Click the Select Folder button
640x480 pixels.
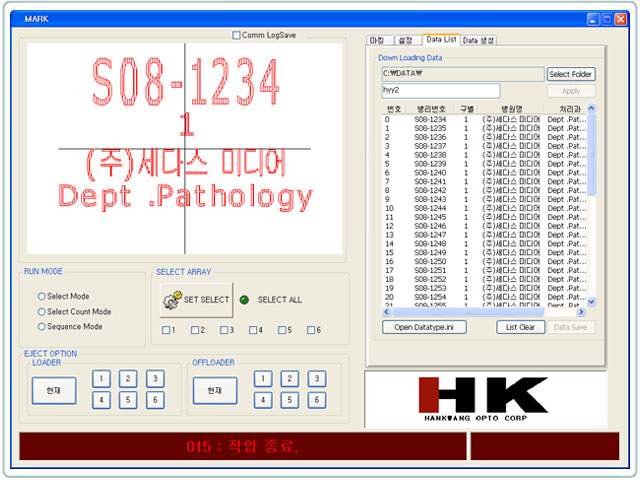[x=571, y=74]
